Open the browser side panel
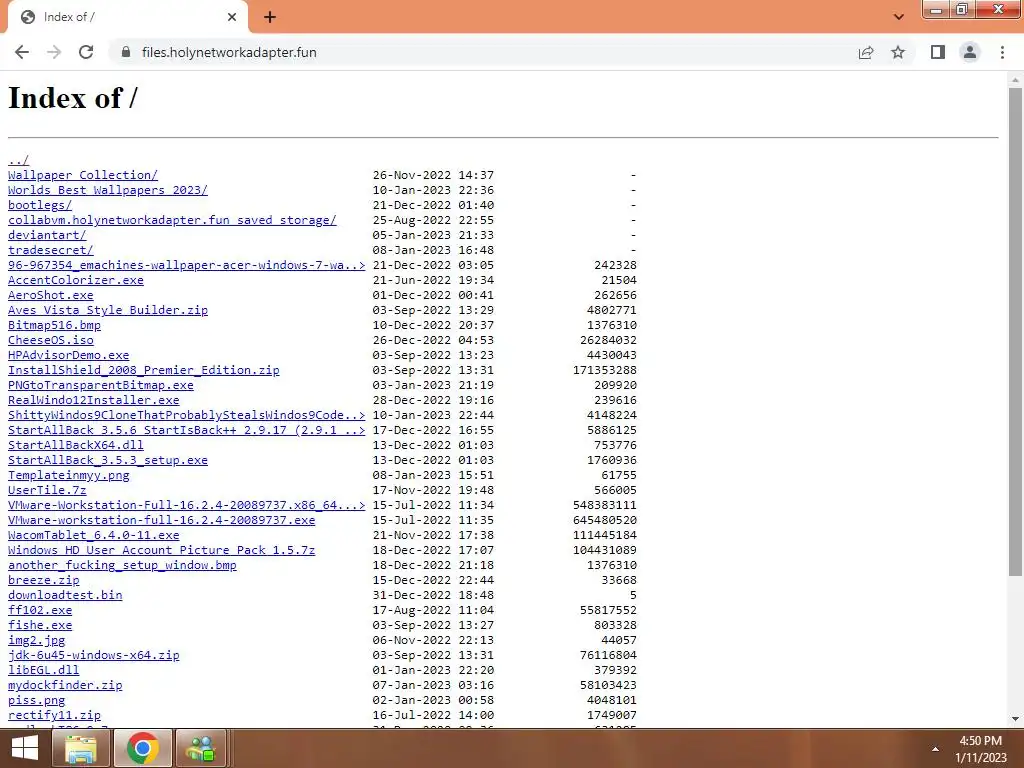This screenshot has height=768, width=1024. (x=938, y=52)
